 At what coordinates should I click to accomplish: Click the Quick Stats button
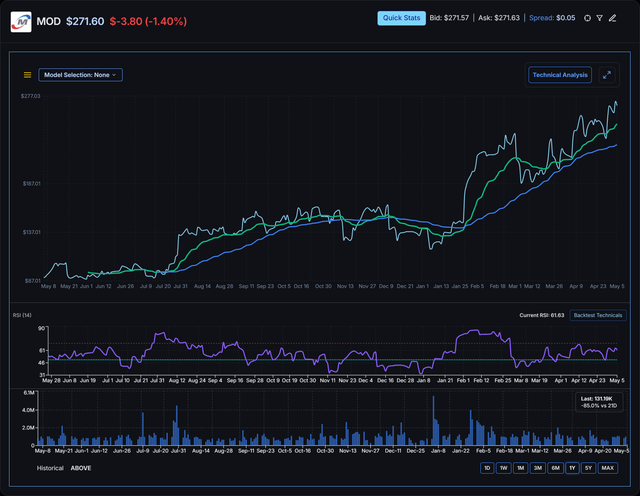pos(401,18)
